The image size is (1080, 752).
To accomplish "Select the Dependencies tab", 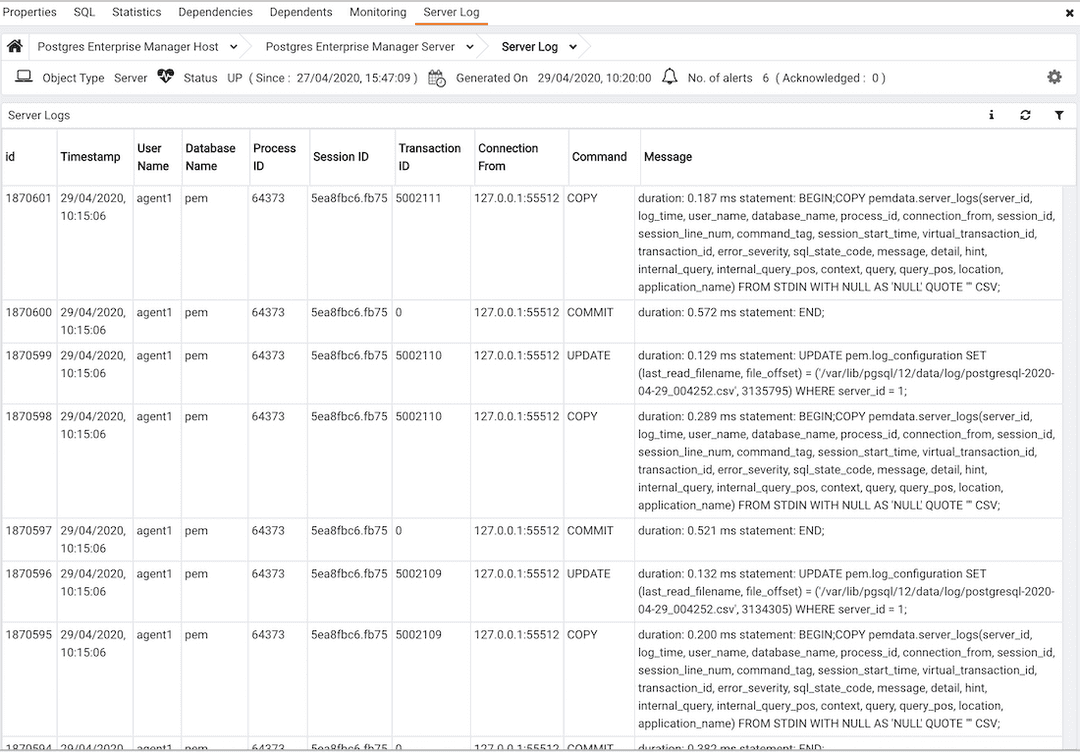I will pos(215,12).
